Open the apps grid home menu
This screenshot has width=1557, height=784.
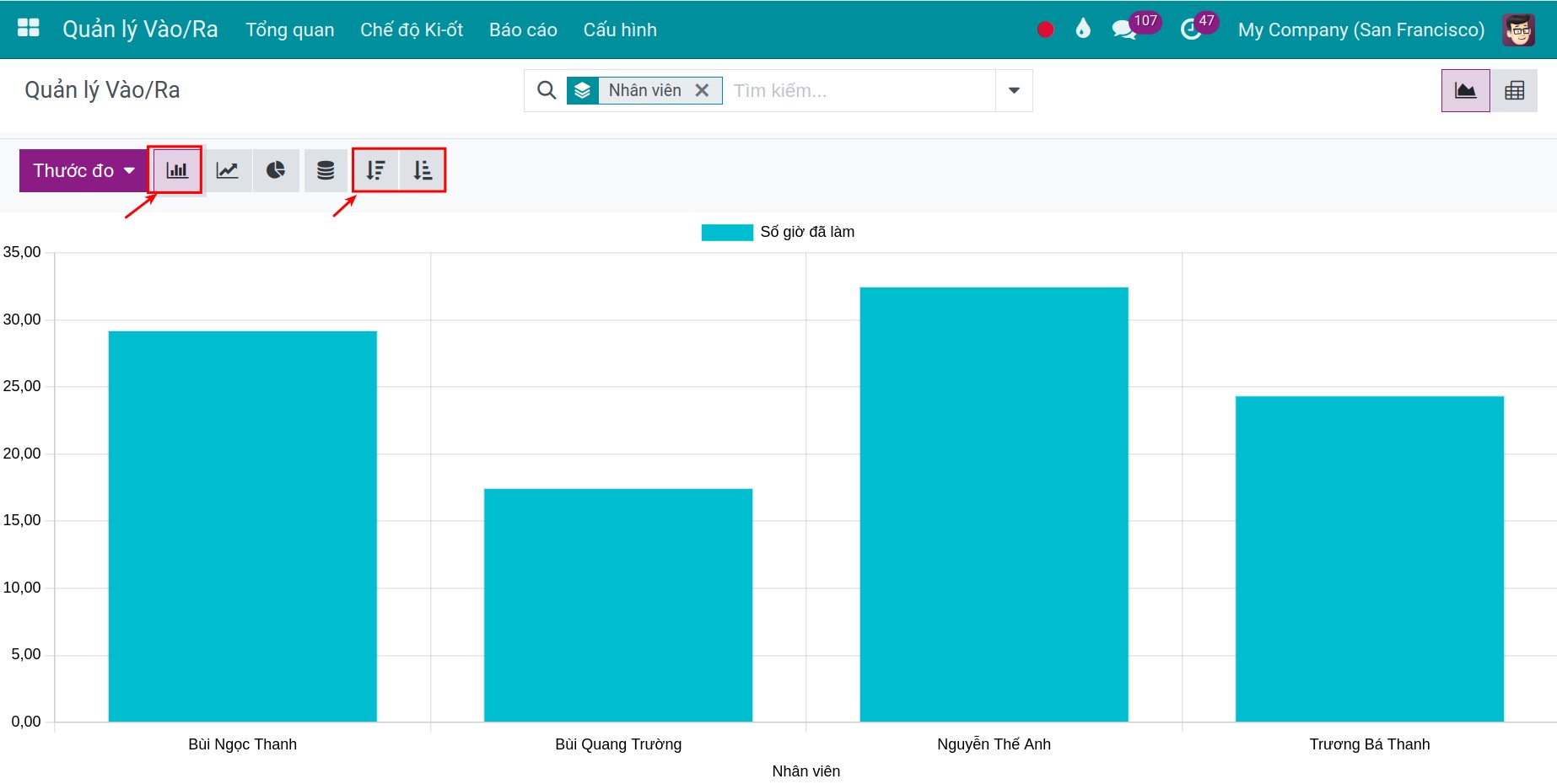(29, 29)
